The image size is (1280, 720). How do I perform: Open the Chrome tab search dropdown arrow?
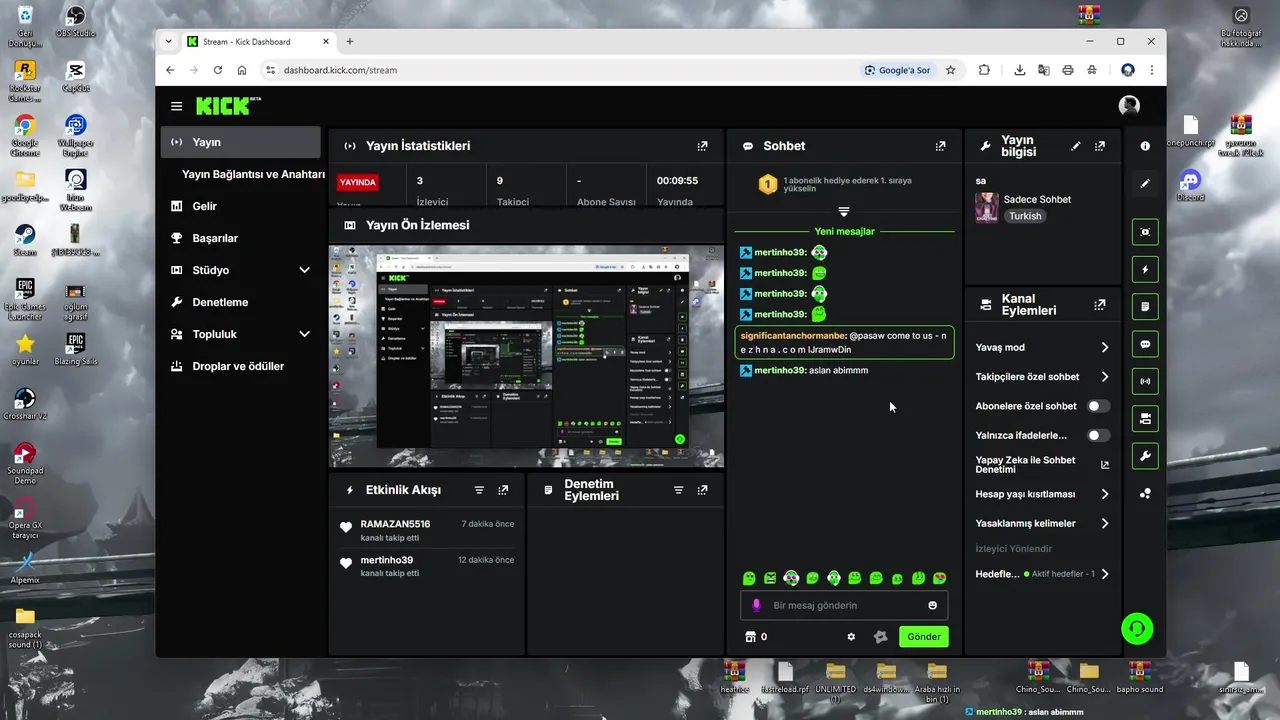coord(168,42)
